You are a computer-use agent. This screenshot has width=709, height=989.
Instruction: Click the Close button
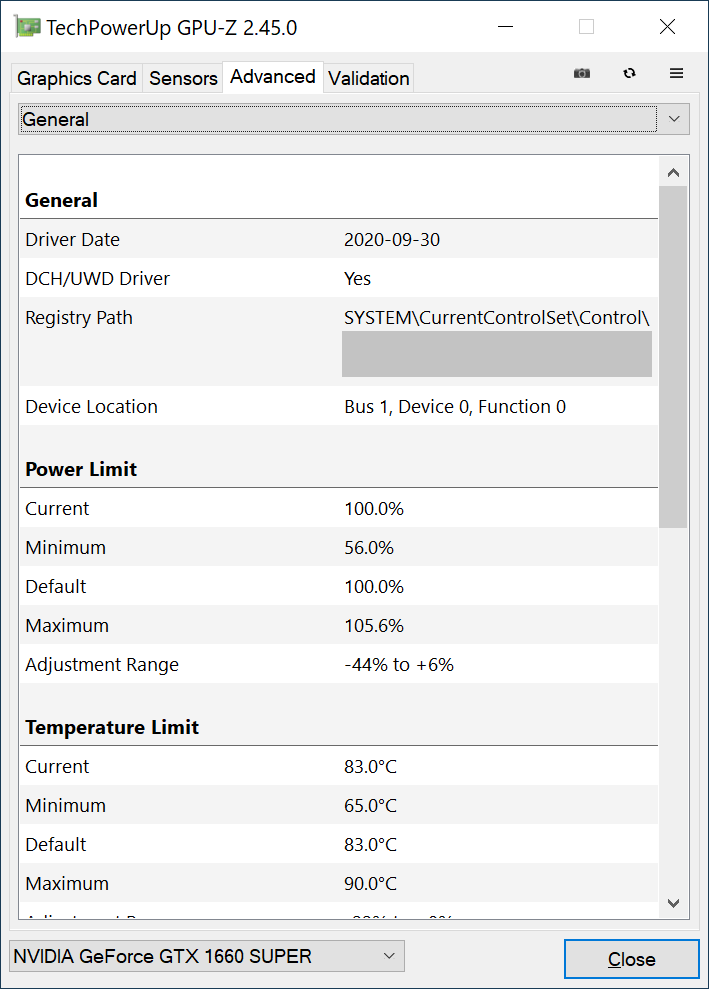631,959
